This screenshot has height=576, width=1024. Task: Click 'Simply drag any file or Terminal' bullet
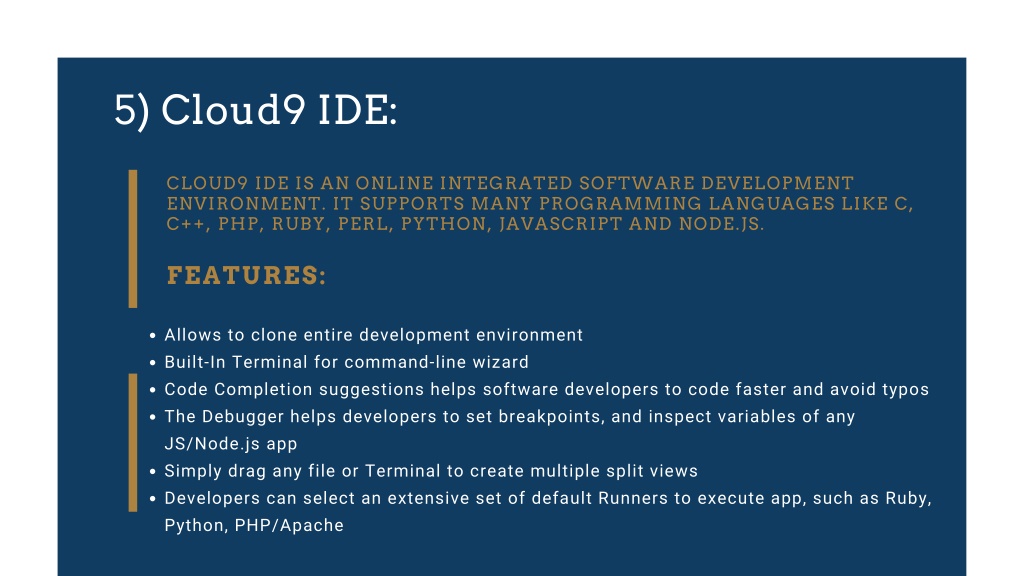(431, 472)
